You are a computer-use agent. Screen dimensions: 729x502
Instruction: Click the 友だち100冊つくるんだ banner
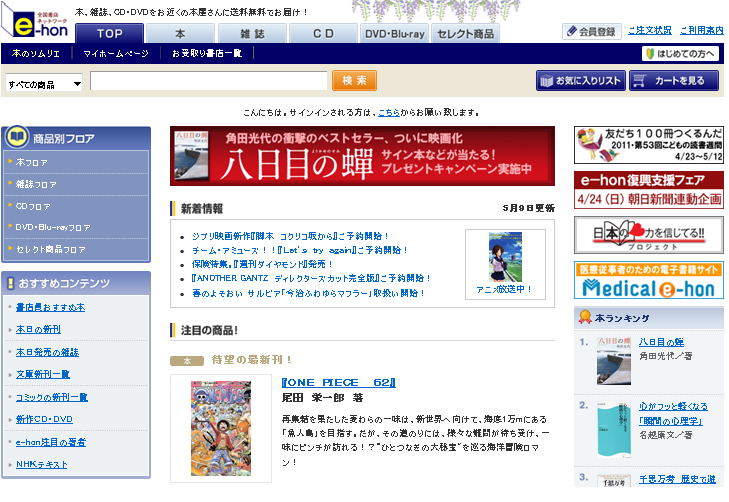[x=649, y=145]
